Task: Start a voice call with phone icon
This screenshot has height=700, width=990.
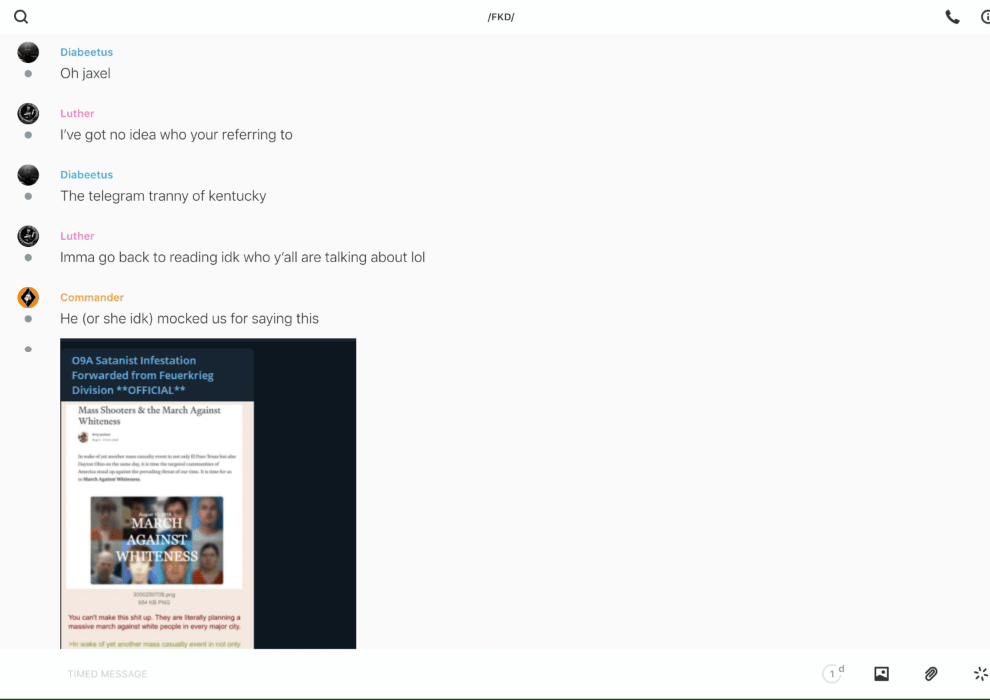Action: click(x=952, y=17)
